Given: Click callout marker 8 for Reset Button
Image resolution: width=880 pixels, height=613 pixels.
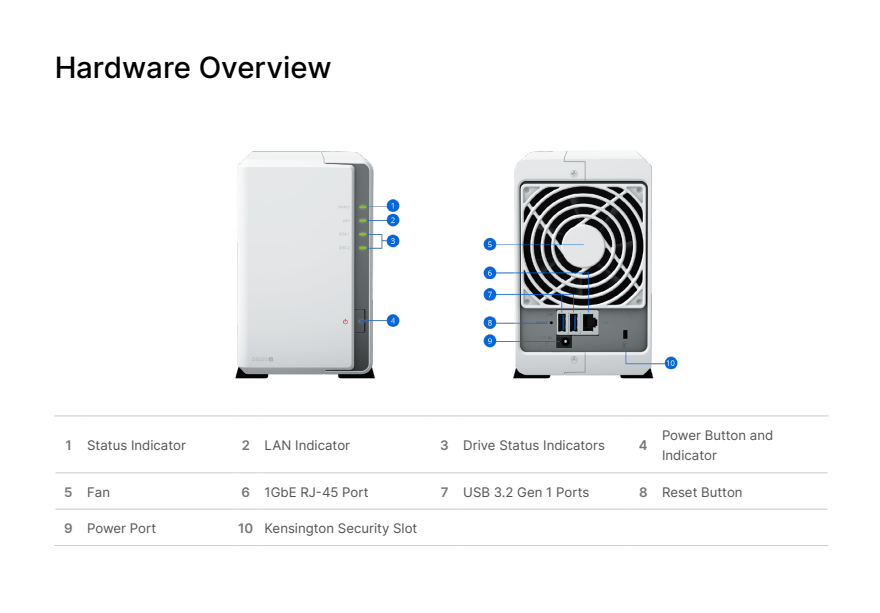Looking at the screenshot, I should 490,323.
